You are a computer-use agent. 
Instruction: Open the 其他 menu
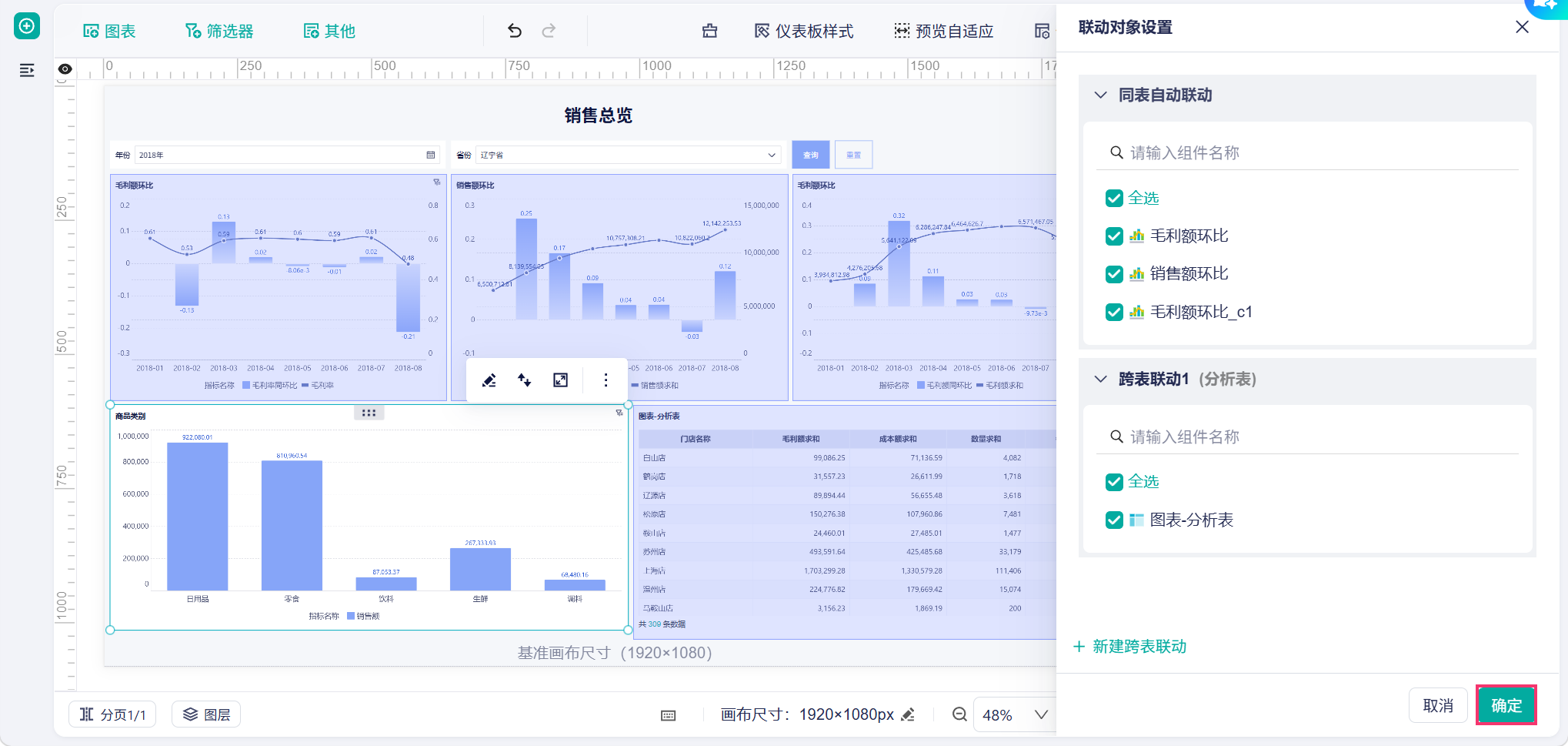tap(329, 31)
